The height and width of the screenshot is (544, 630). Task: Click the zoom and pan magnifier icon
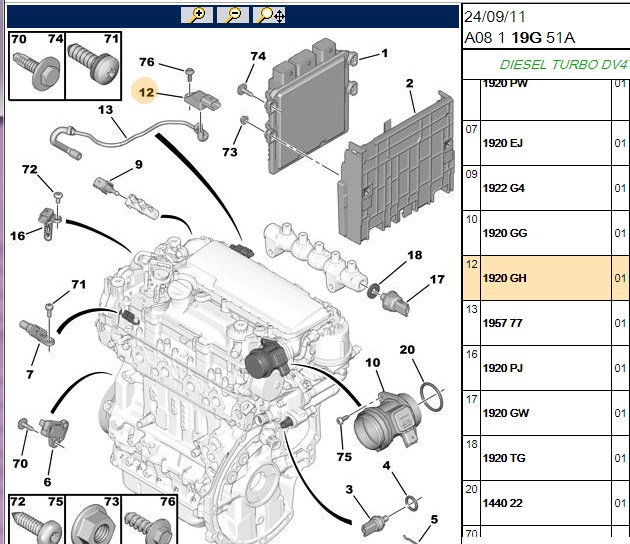point(269,15)
